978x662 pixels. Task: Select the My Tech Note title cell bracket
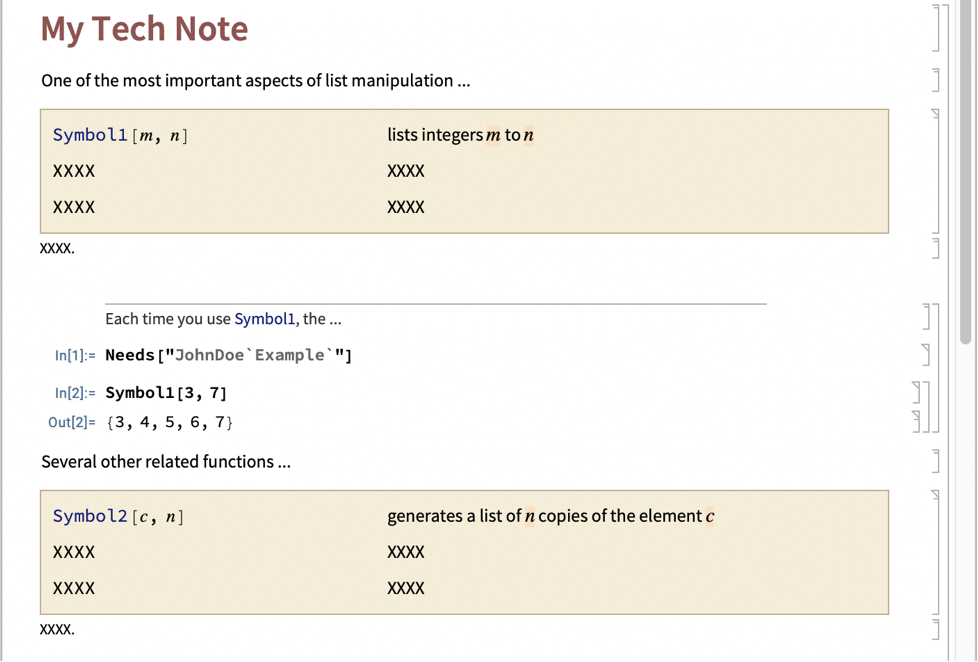(936, 28)
